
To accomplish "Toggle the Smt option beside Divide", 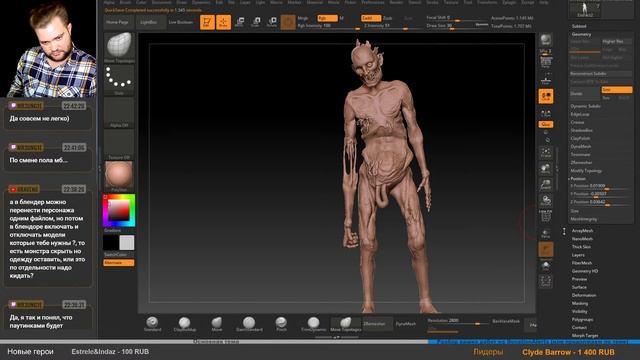I will click(617, 89).
